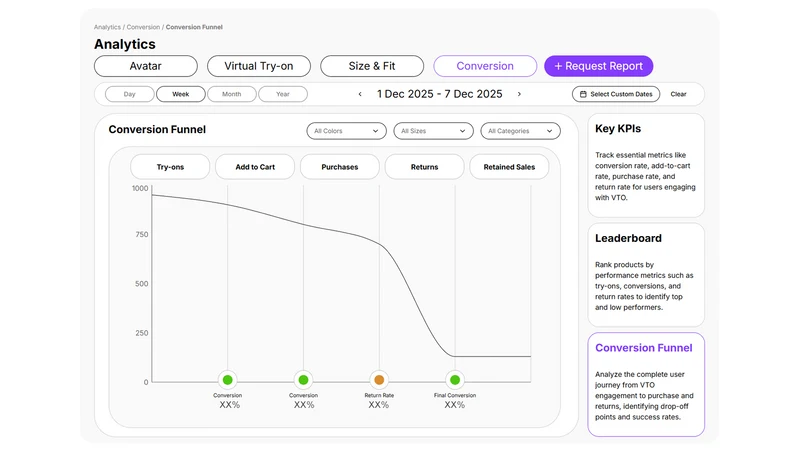Viewport: 800px width, 450px height.
Task: Click the Analytics page title
Action: coord(124,44)
